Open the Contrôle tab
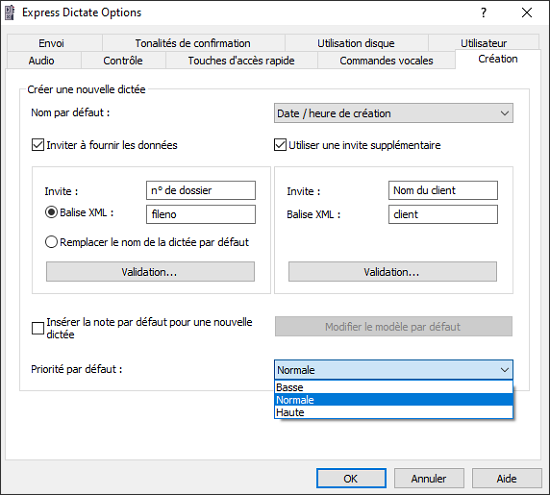 coord(123,61)
